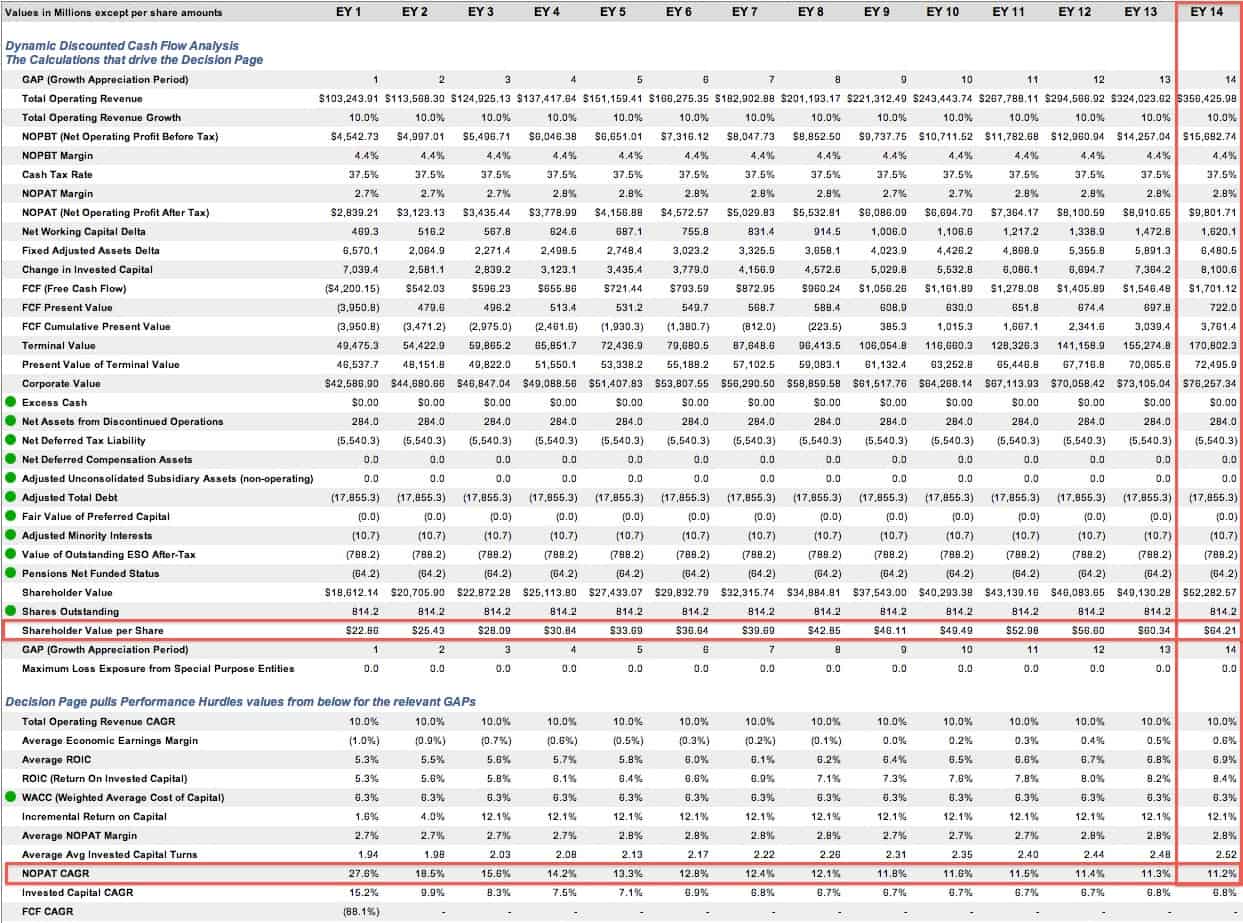Click the $22.86 Shareholder Value per Share cell
The width and height of the screenshot is (1243, 923).
[x=363, y=630]
